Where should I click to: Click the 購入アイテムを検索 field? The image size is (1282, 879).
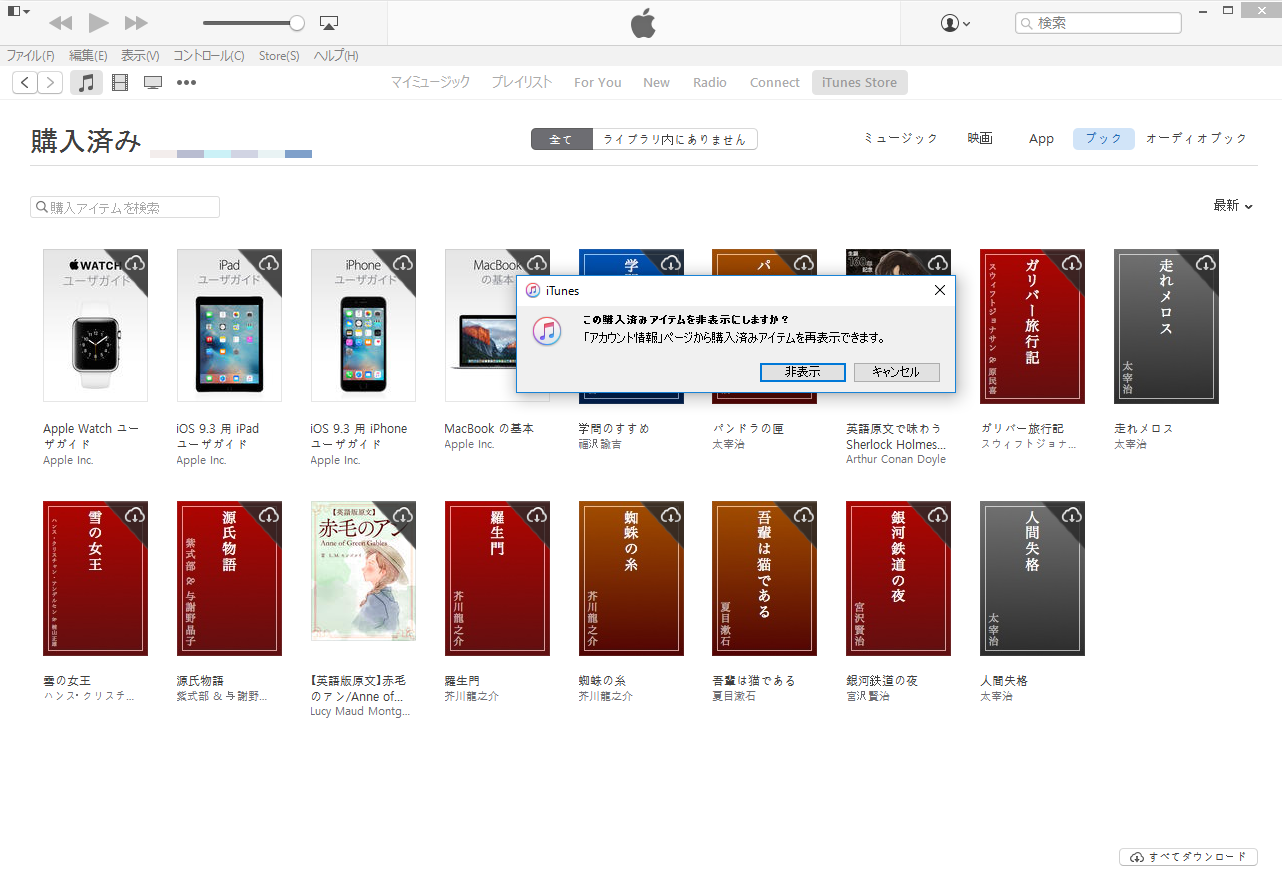coord(125,207)
